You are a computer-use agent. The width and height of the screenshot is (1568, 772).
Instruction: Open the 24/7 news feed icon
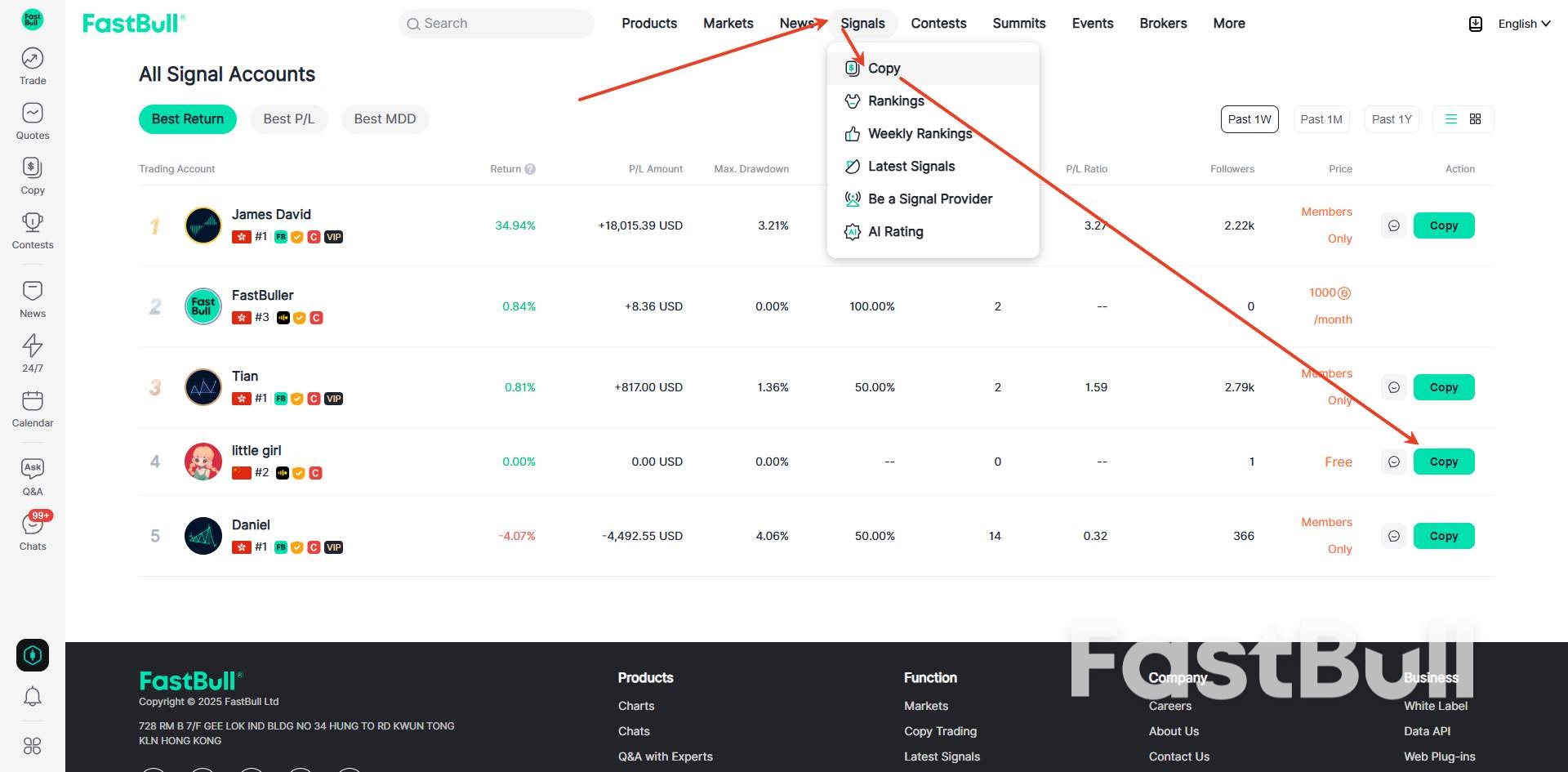pyautogui.click(x=33, y=351)
